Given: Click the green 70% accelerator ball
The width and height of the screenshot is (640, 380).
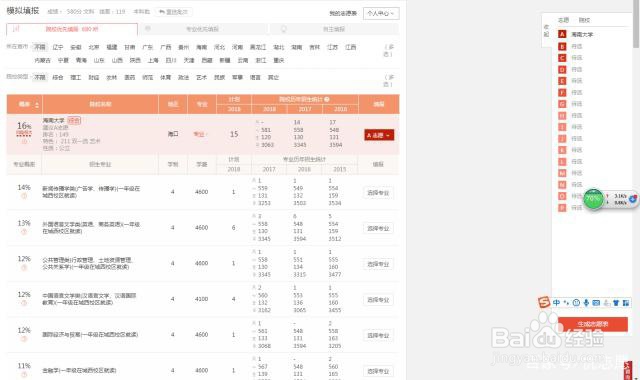Looking at the screenshot, I should click(x=593, y=199).
